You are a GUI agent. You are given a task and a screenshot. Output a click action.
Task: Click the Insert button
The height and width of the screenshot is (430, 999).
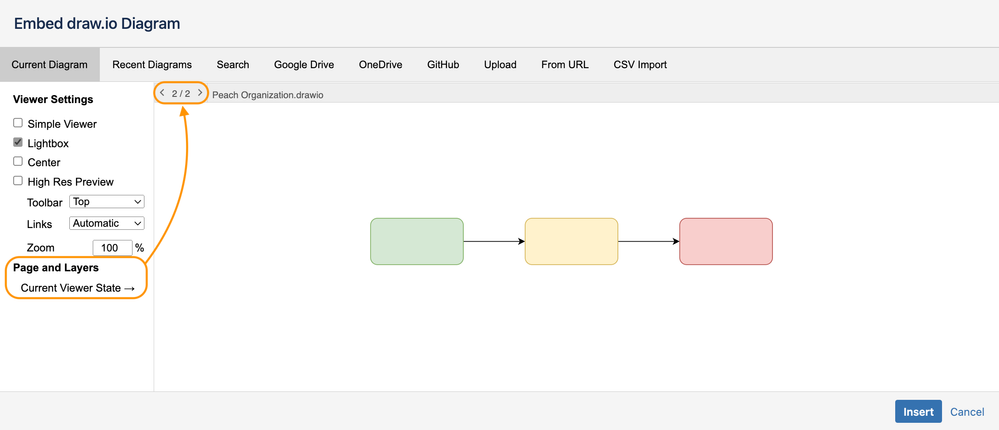918,412
